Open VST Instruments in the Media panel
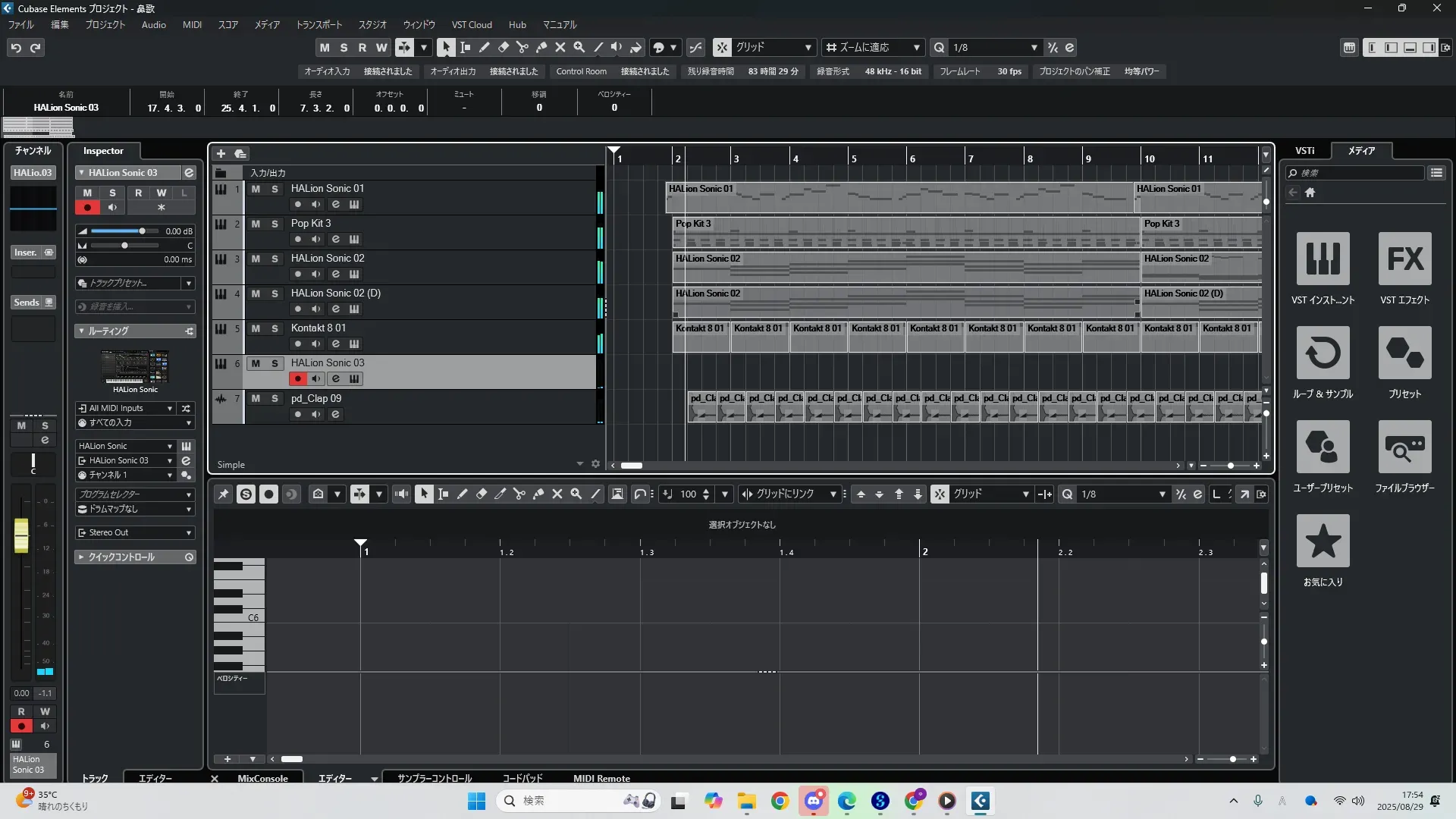This screenshot has height=819, width=1456. point(1323,259)
